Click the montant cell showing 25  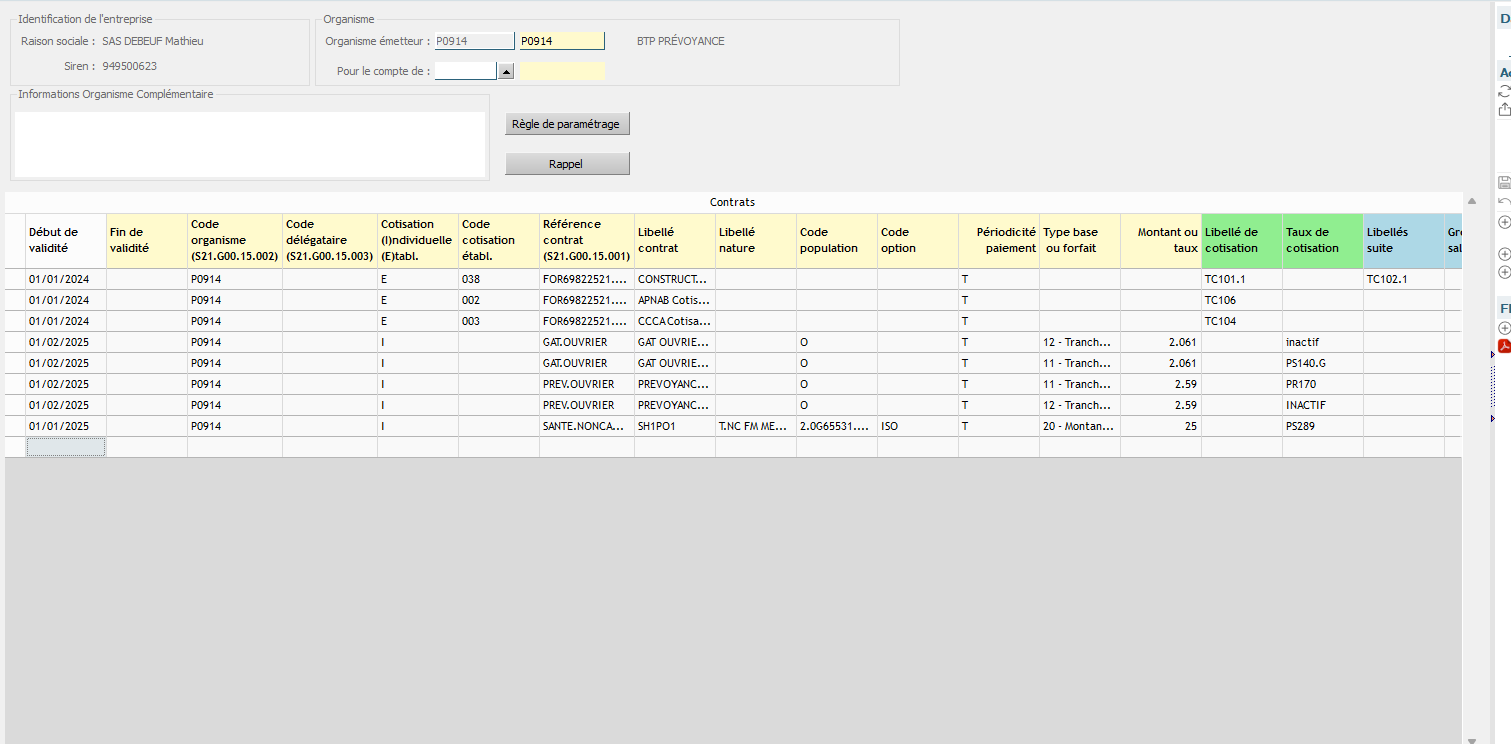[1160, 426]
